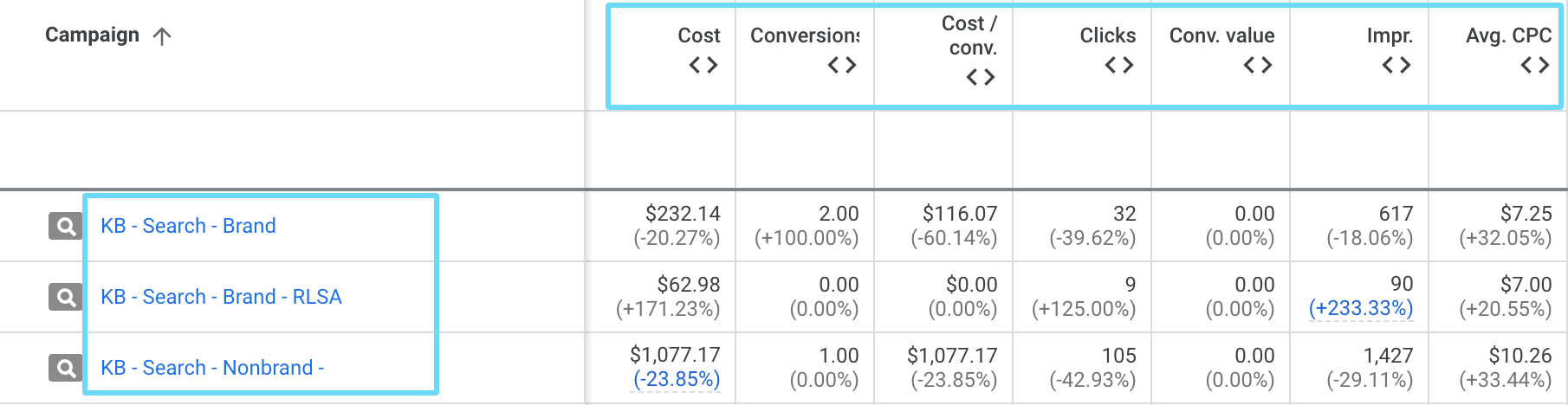Select the (-39.62%) clicks change value
The width and height of the screenshot is (1568, 405).
[1092, 238]
